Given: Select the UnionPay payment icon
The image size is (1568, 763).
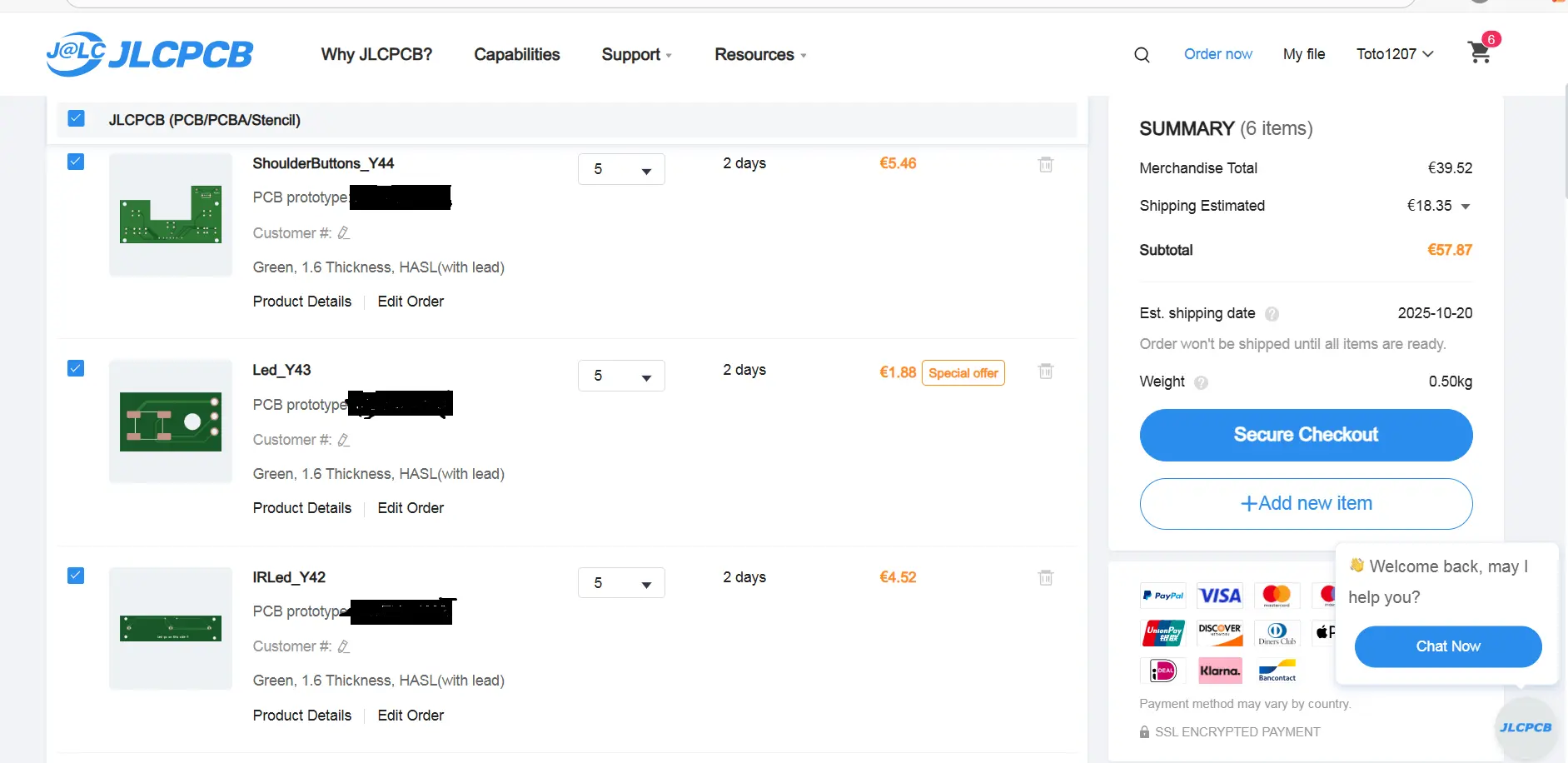Looking at the screenshot, I should pos(1163,633).
